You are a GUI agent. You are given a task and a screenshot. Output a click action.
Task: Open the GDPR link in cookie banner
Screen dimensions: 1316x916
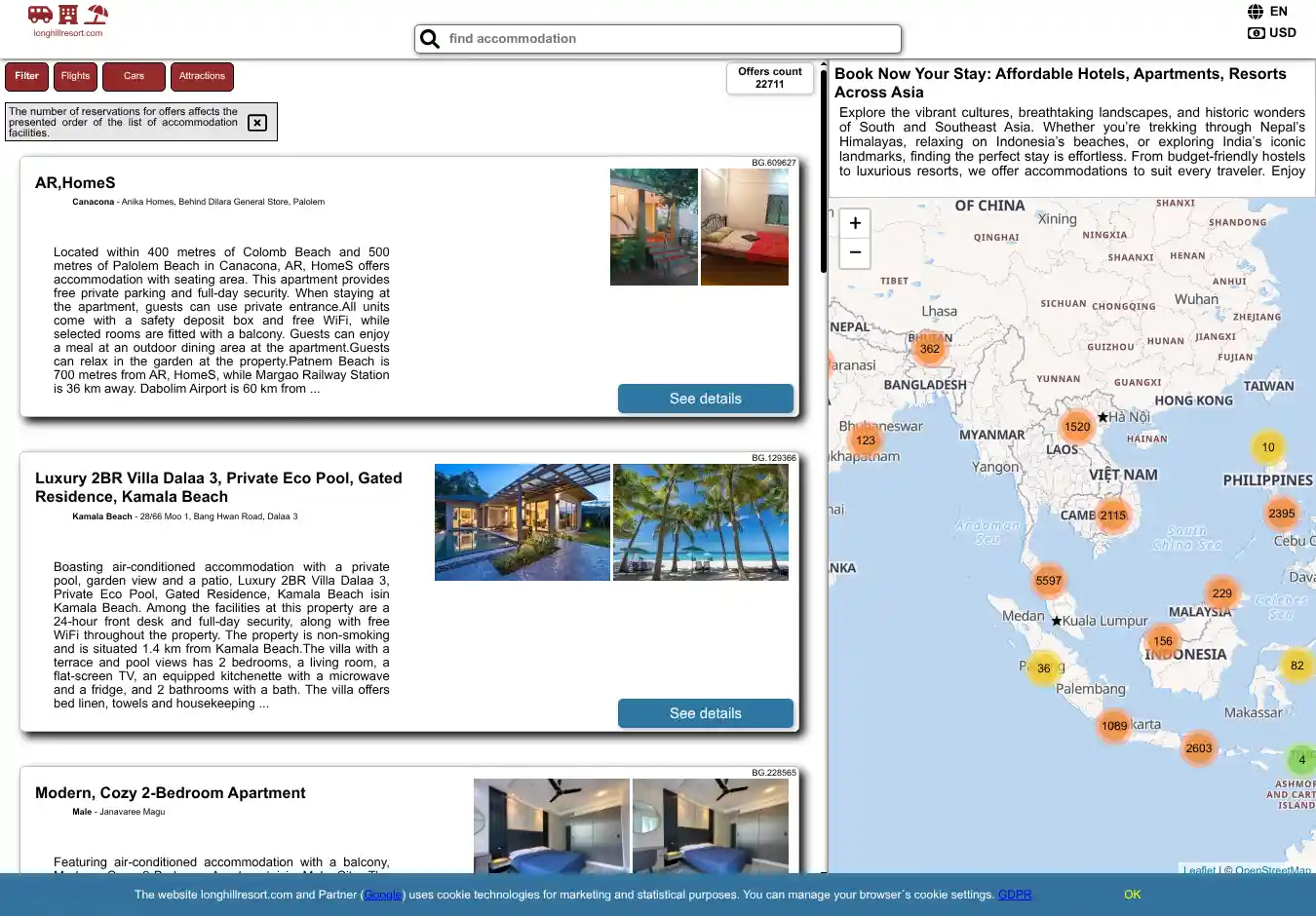click(1015, 895)
